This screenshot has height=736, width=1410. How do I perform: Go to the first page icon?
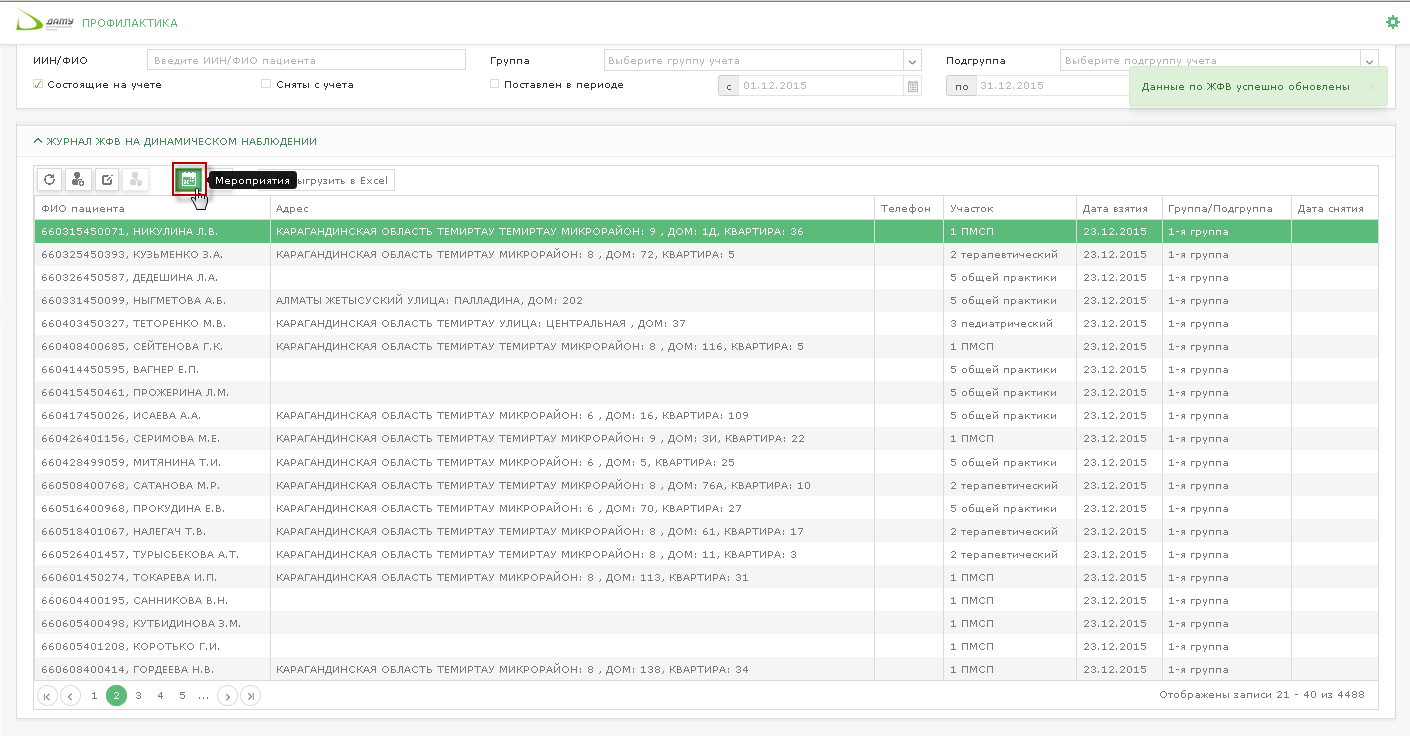(47, 696)
